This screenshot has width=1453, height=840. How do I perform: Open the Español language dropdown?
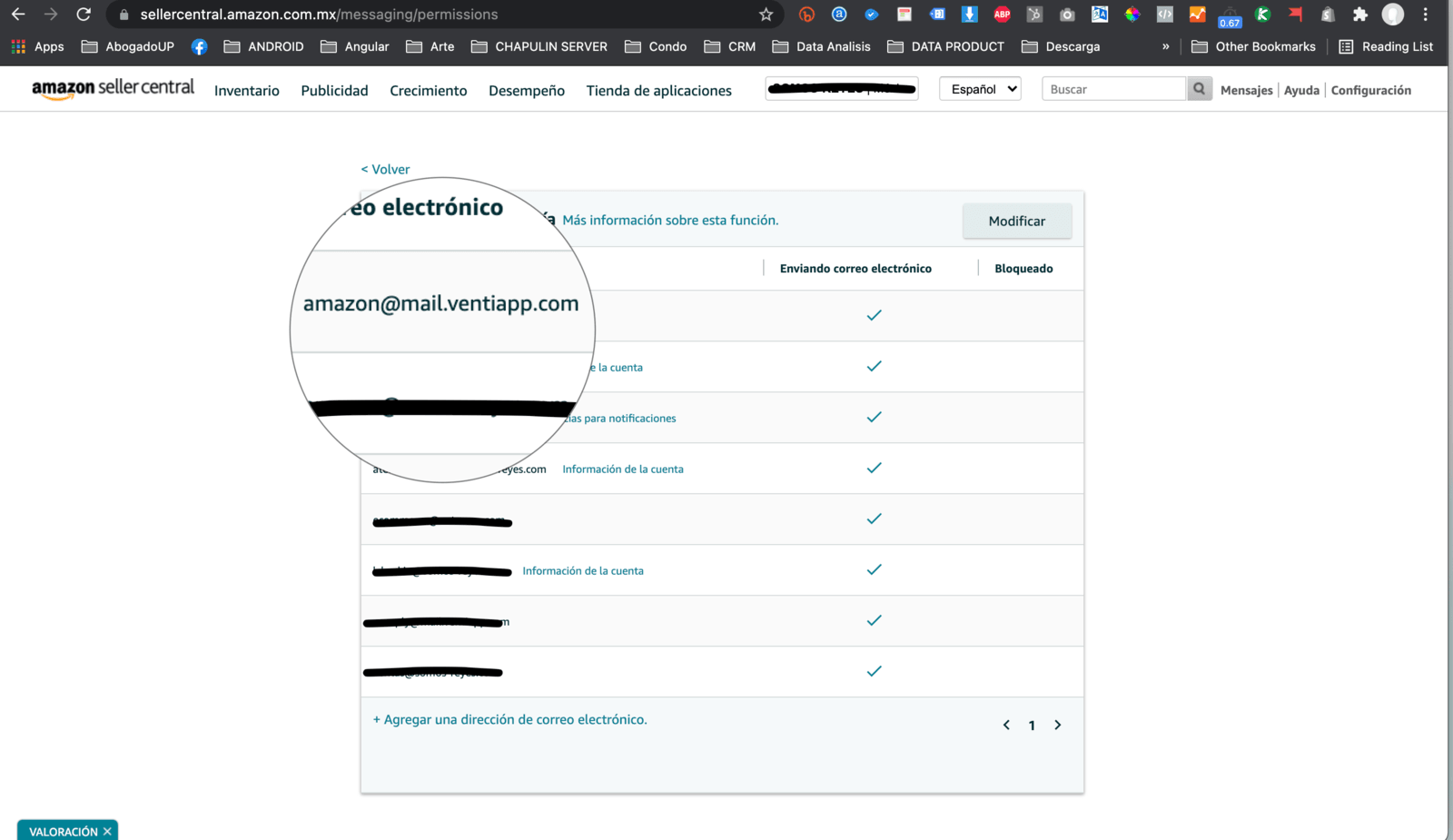(x=980, y=89)
